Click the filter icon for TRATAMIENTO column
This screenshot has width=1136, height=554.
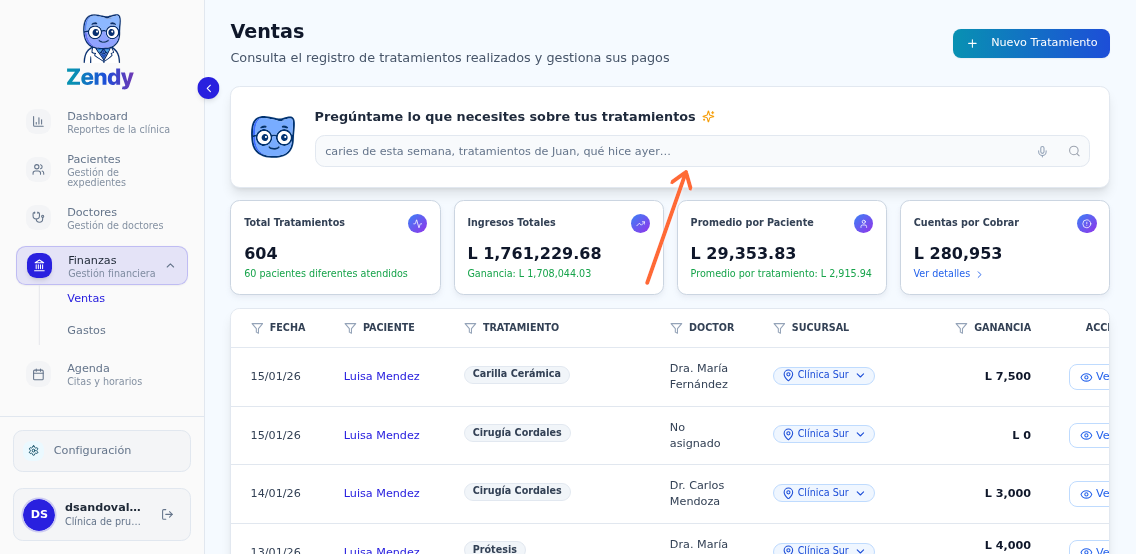coord(469,328)
